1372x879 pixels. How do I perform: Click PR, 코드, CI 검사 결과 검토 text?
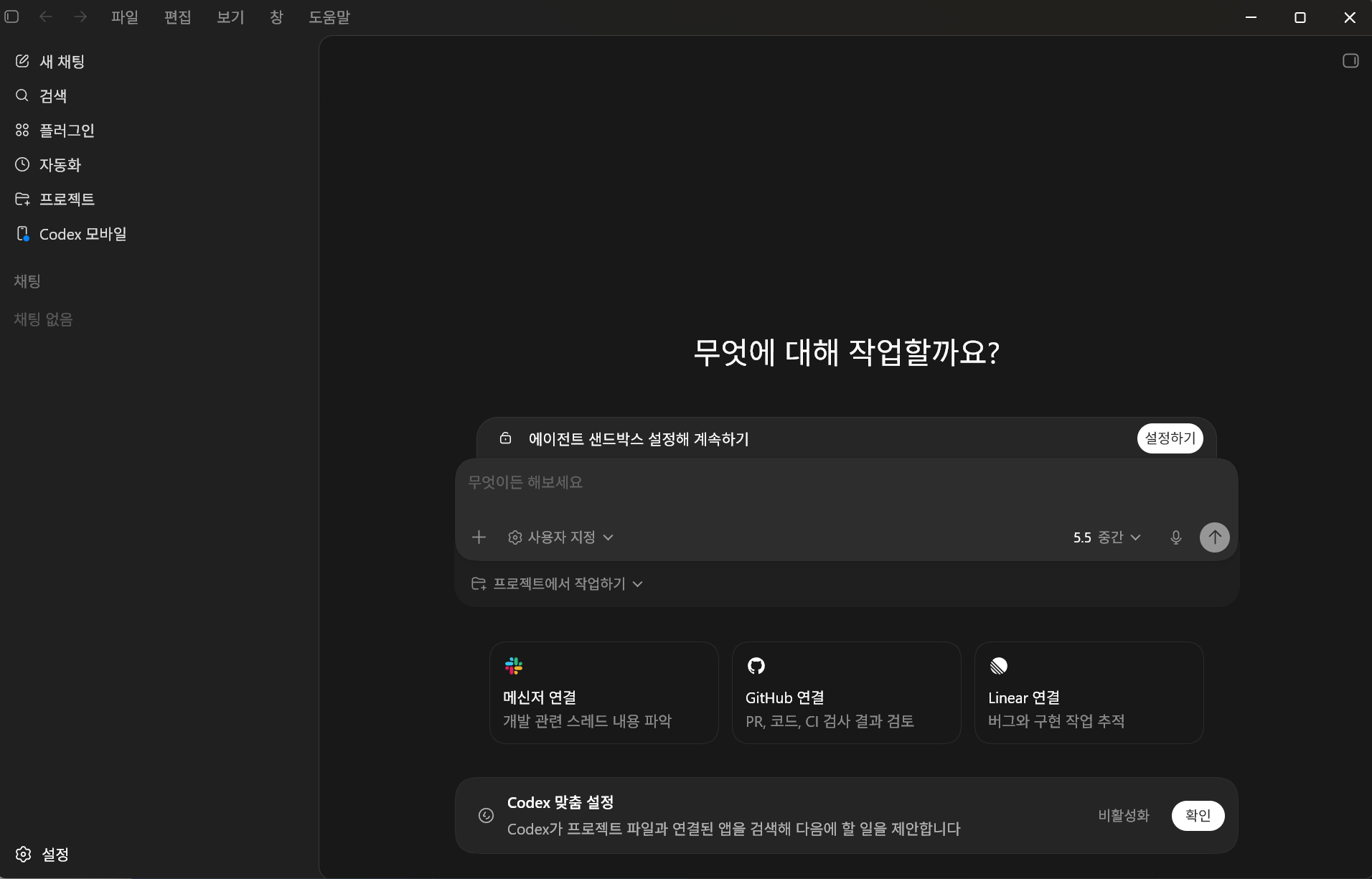tap(830, 721)
